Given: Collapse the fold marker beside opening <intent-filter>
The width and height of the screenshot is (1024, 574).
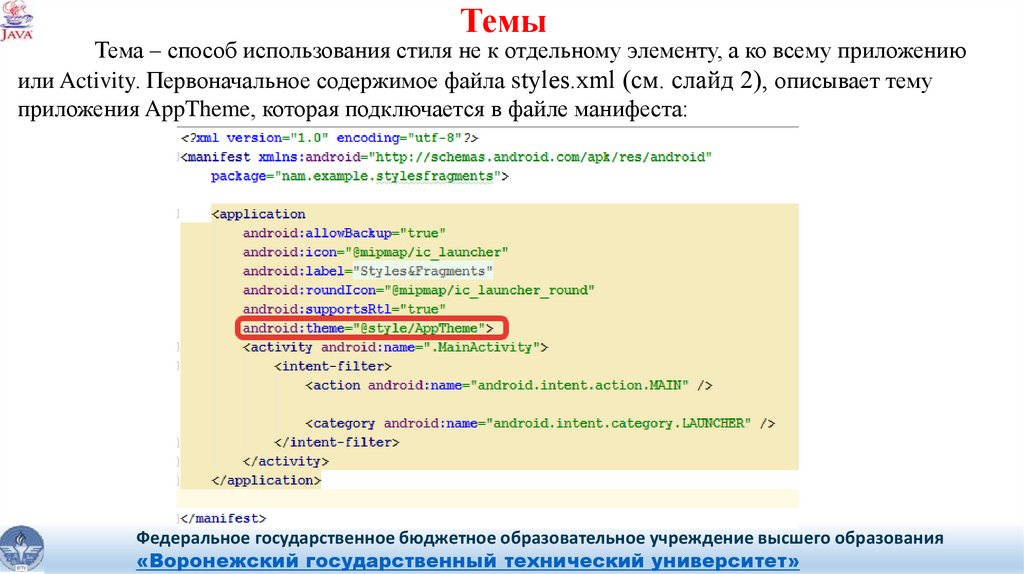Looking at the screenshot, I should pyautogui.click(x=178, y=366).
